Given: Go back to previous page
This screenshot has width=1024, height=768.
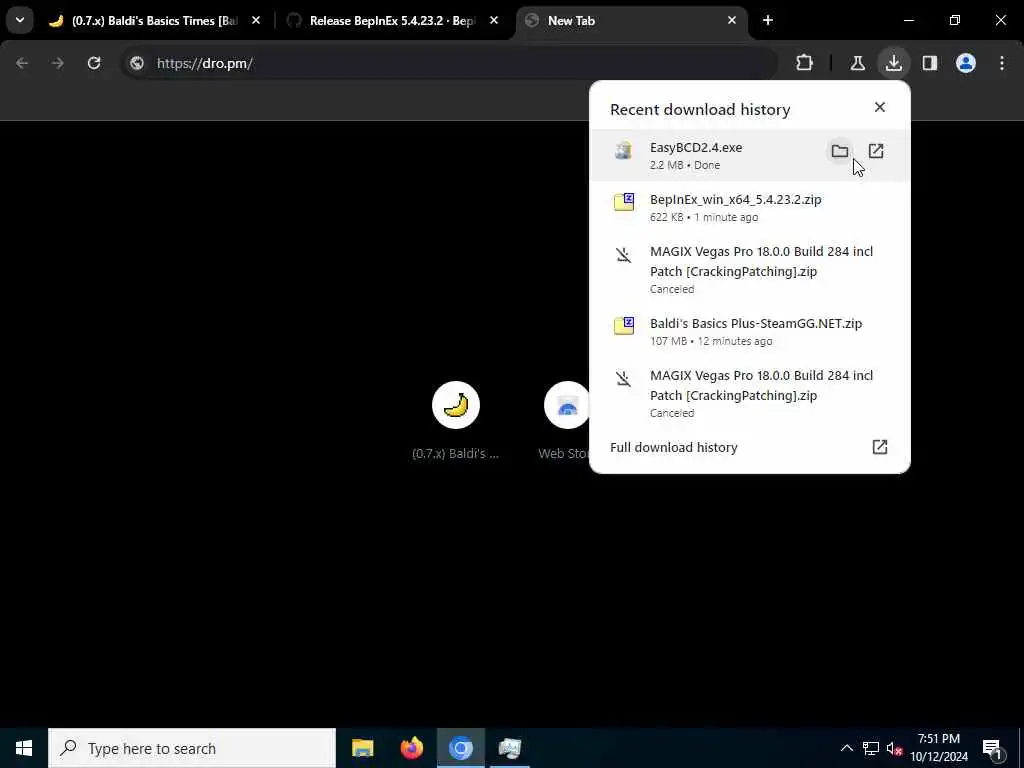Looking at the screenshot, I should tap(22, 63).
